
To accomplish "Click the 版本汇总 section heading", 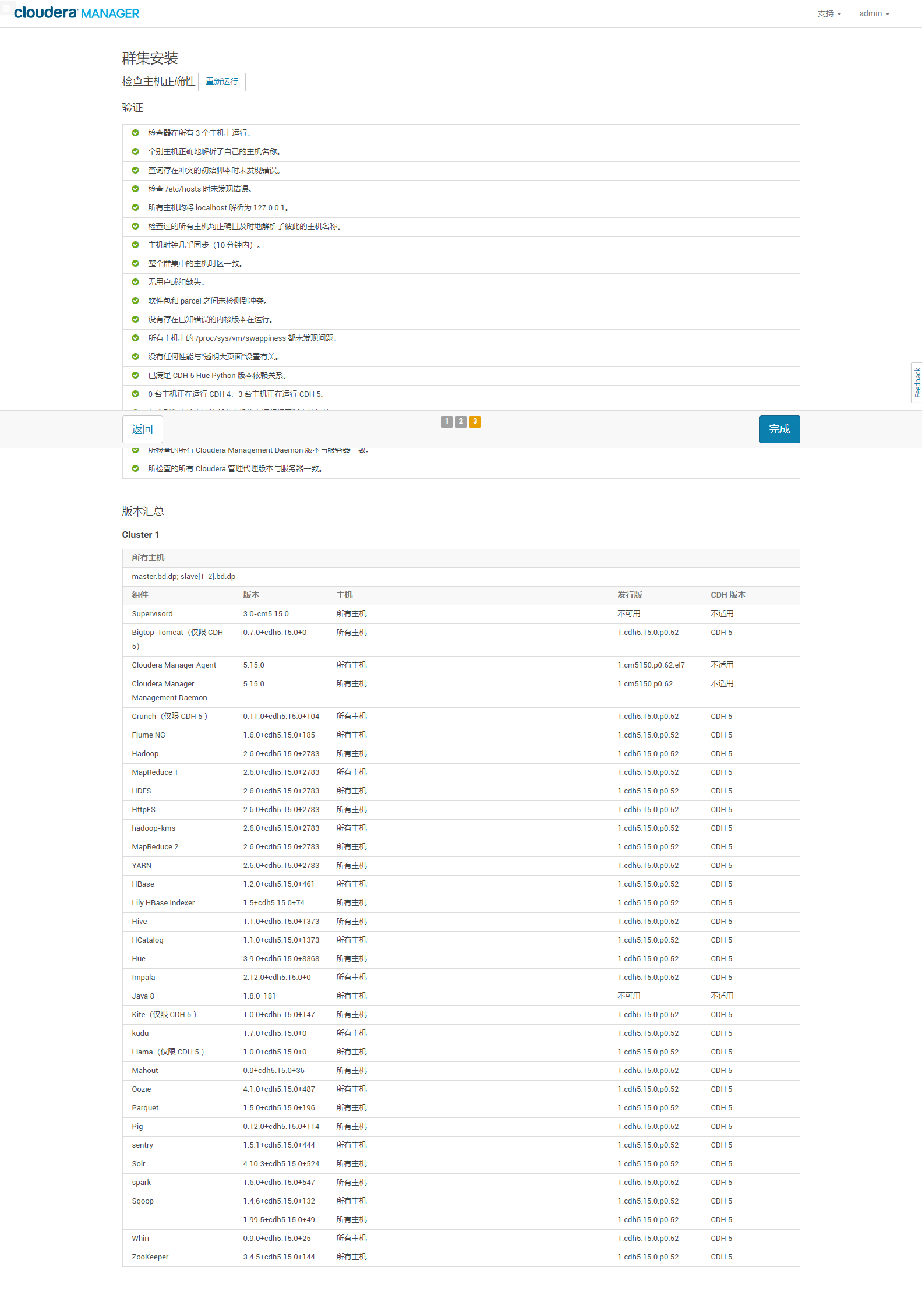I will click(x=143, y=511).
